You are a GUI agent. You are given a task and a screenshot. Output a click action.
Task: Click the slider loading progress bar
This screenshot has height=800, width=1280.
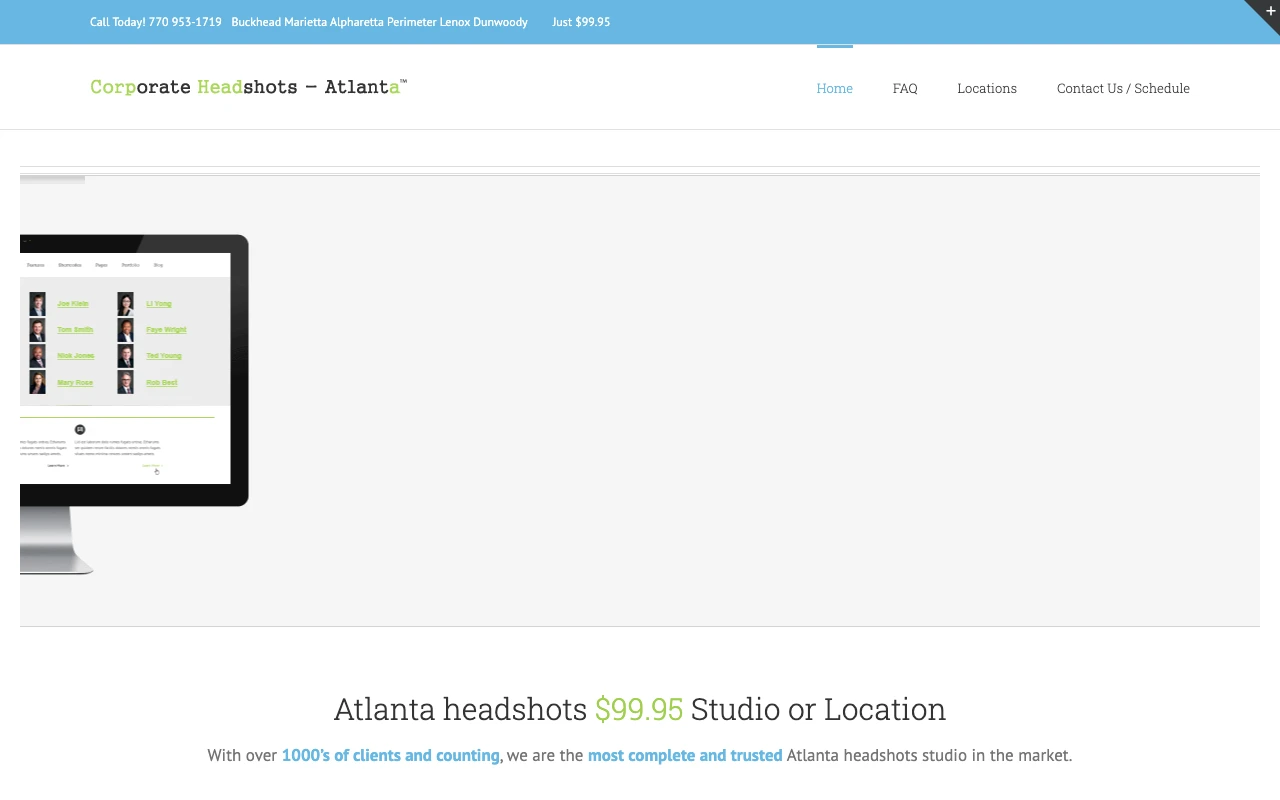(x=52, y=180)
